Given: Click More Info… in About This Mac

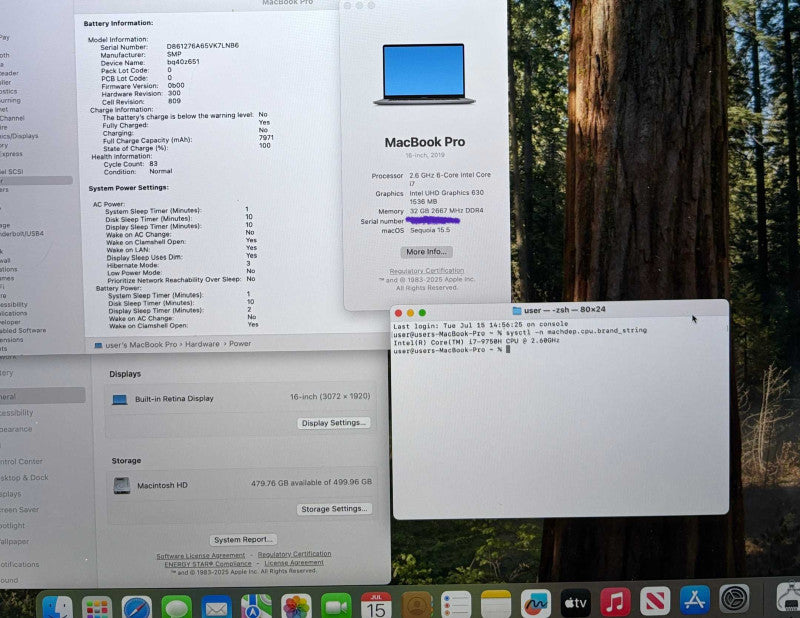Looking at the screenshot, I should point(426,252).
